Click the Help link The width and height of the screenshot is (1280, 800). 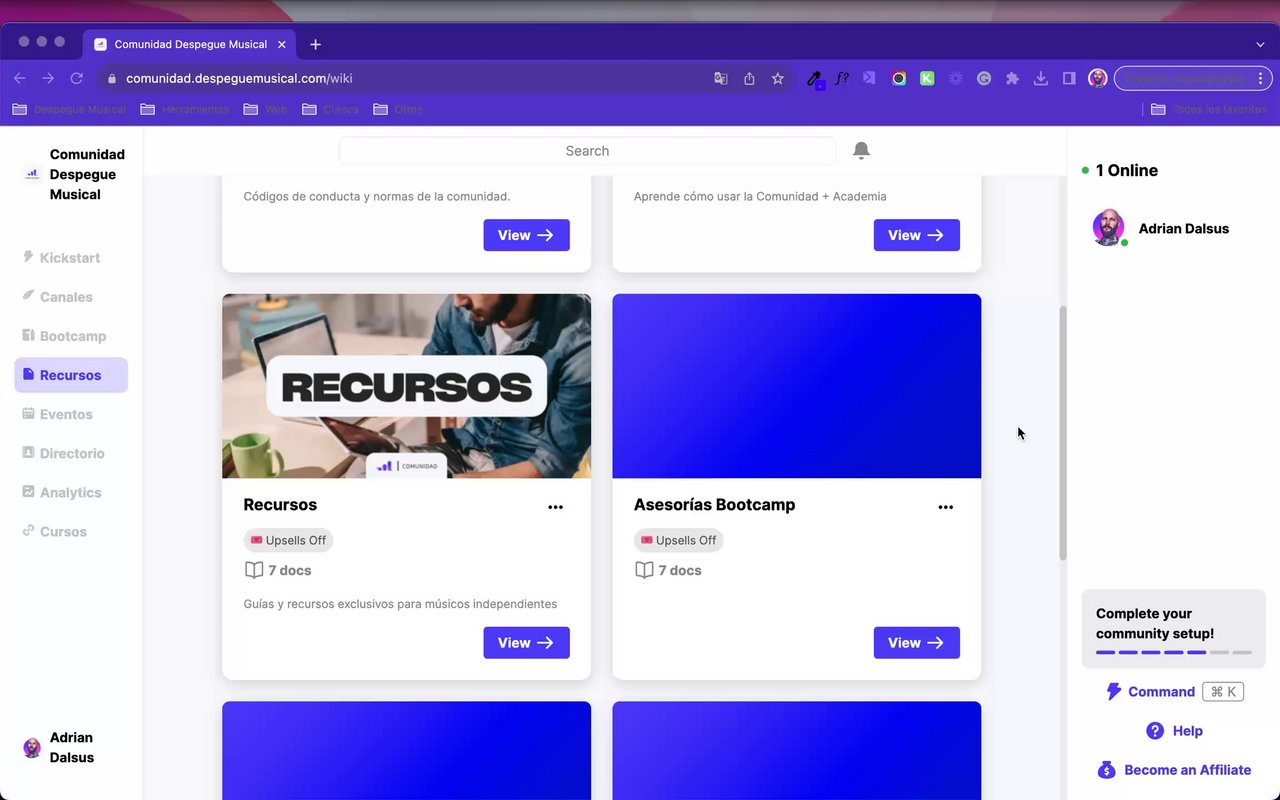(x=1174, y=731)
